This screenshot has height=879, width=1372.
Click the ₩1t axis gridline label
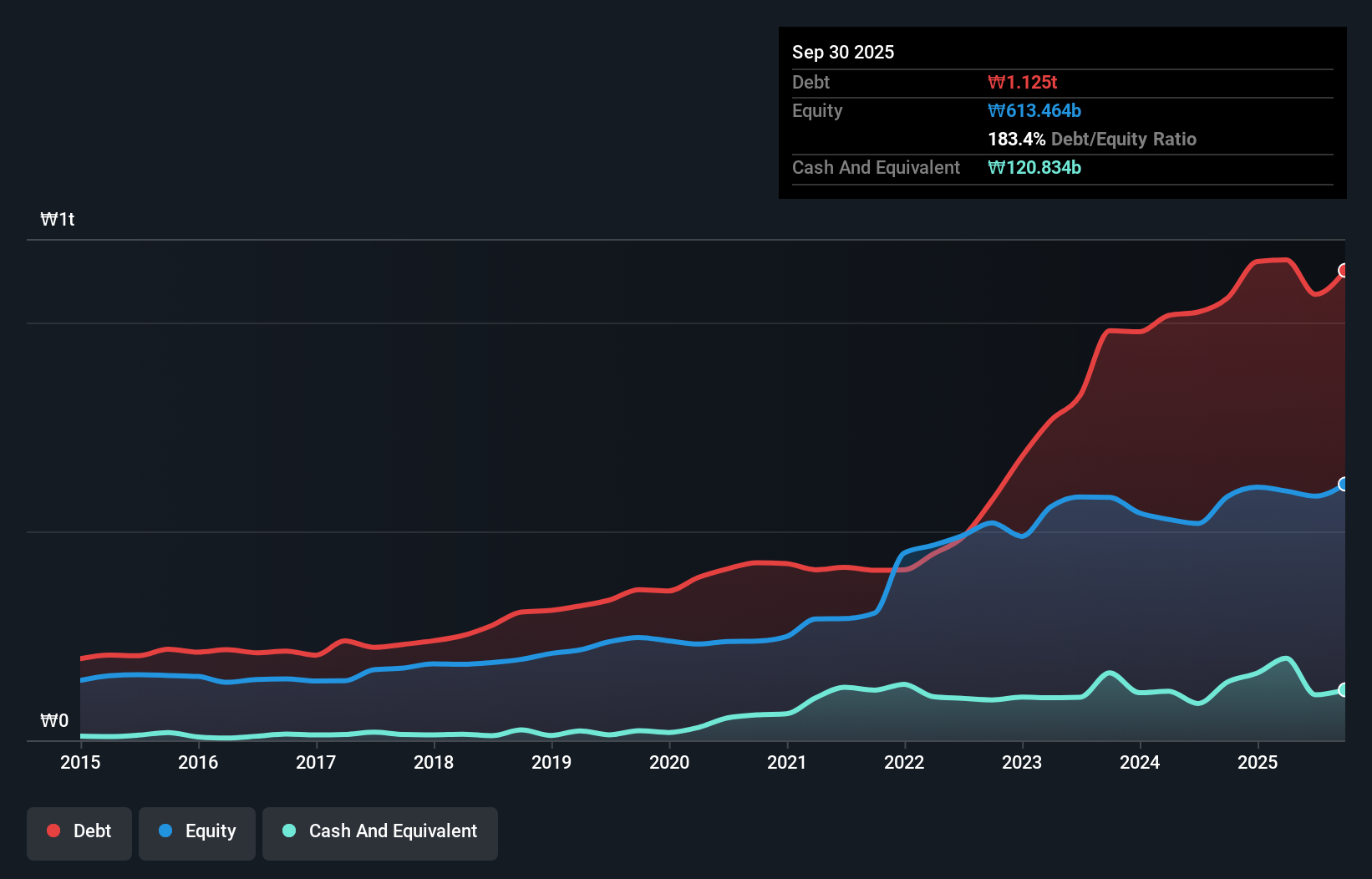click(x=57, y=219)
